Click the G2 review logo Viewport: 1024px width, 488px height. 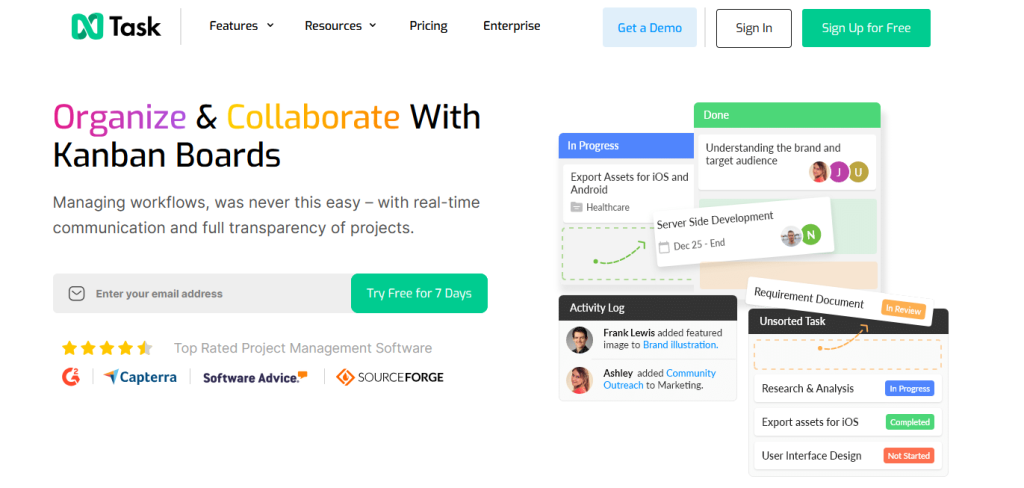point(70,377)
